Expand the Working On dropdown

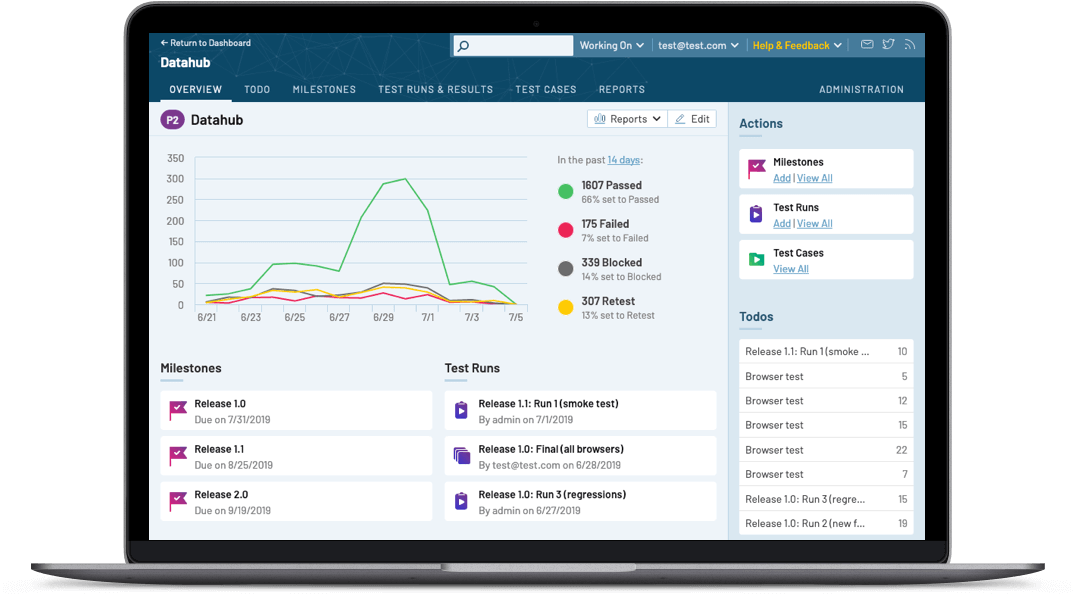point(612,46)
